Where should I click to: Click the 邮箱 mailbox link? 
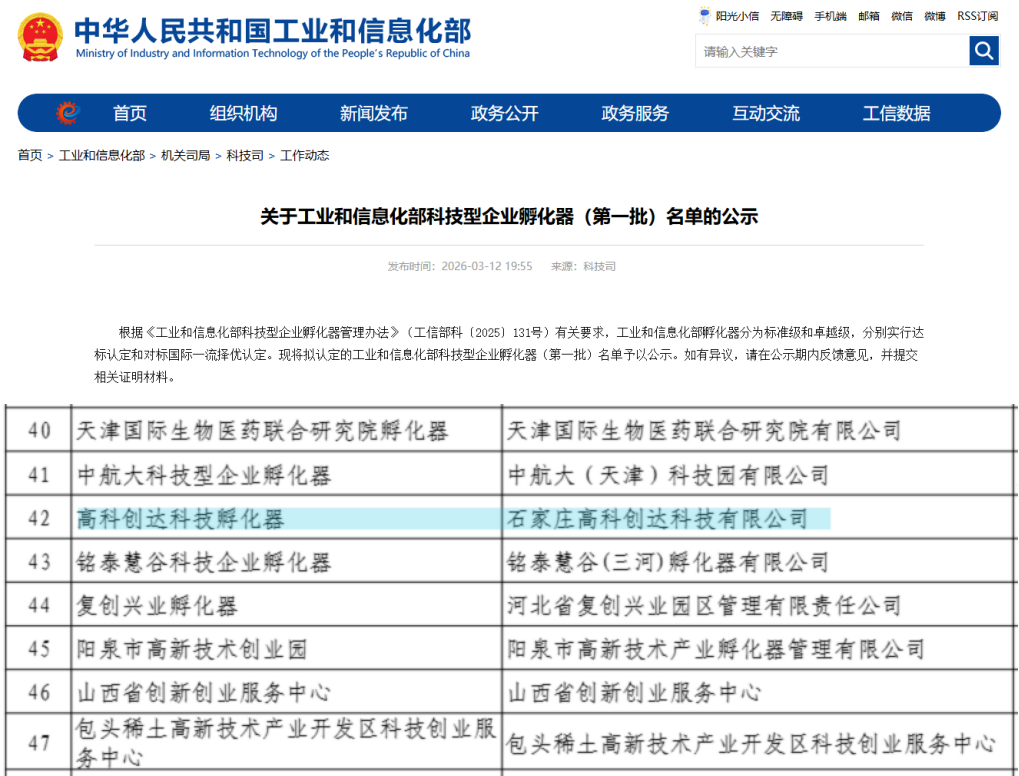pos(869,16)
